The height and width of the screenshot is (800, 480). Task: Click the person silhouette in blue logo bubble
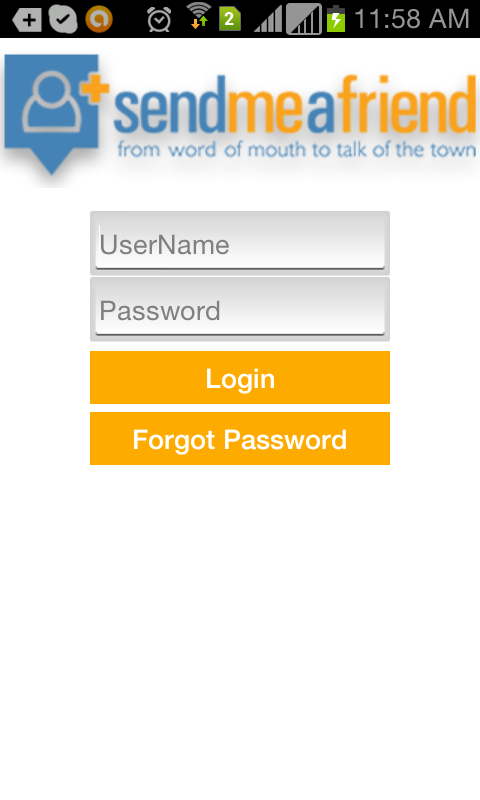(52, 102)
